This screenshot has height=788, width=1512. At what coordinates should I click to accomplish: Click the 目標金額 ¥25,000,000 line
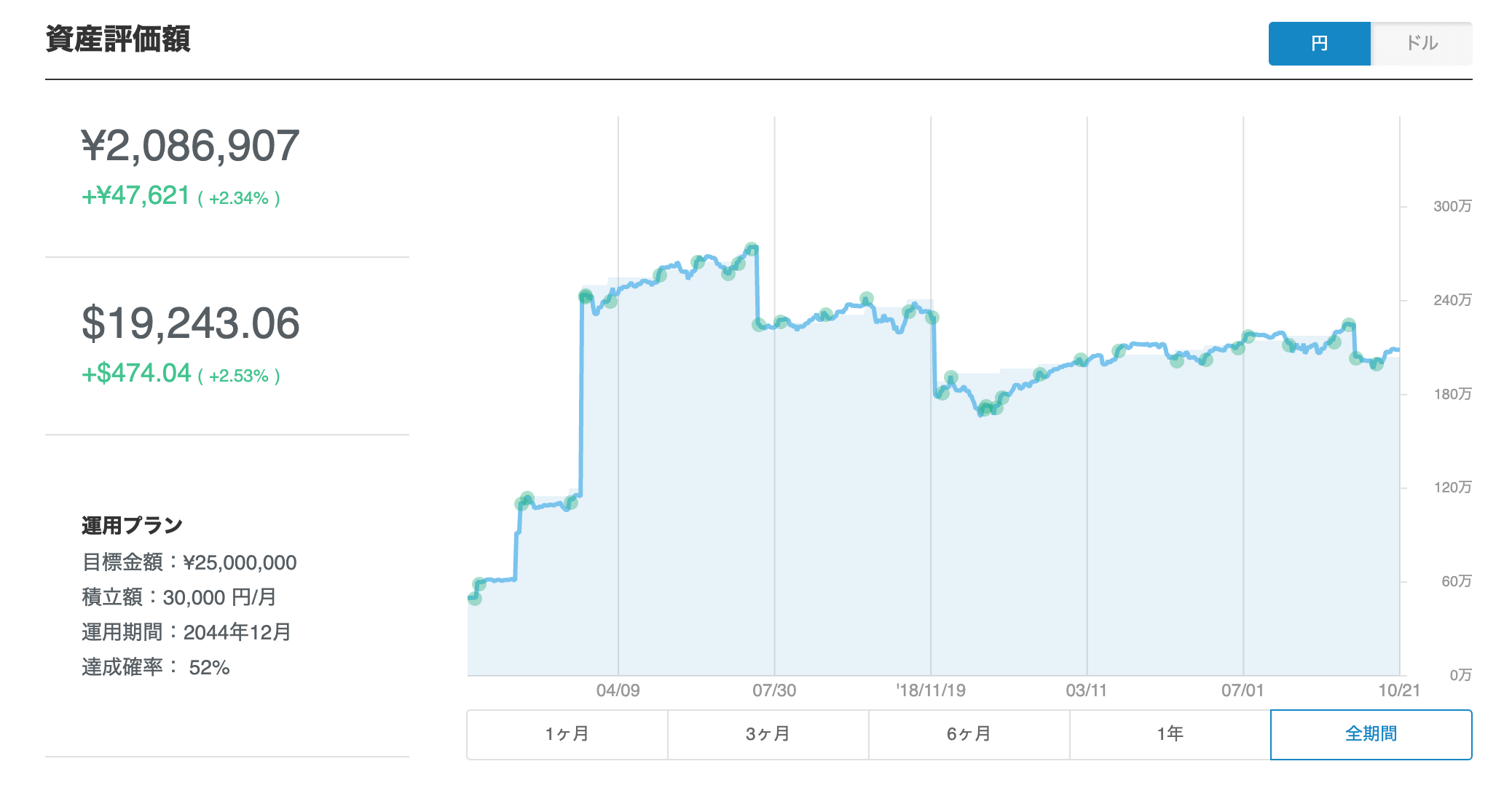coord(189,562)
